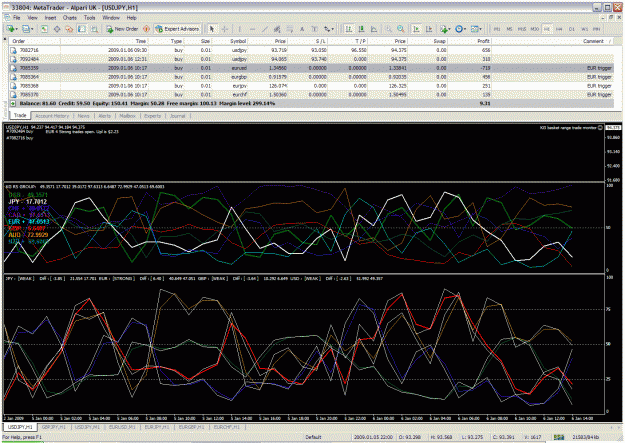The height and width of the screenshot is (443, 625).
Task: Open the Market Watch window icon
Action: click(x=44, y=29)
